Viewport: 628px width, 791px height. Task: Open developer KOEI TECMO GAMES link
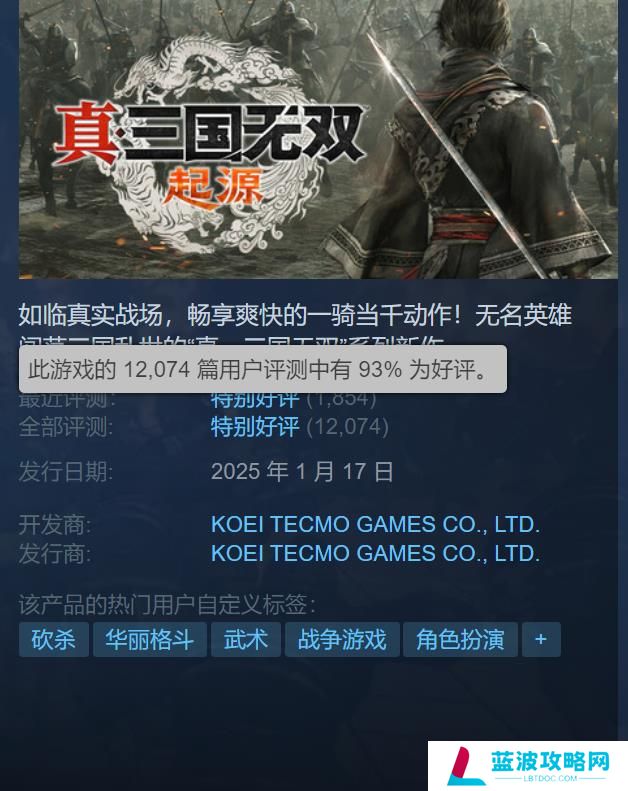pyautogui.click(x=376, y=525)
